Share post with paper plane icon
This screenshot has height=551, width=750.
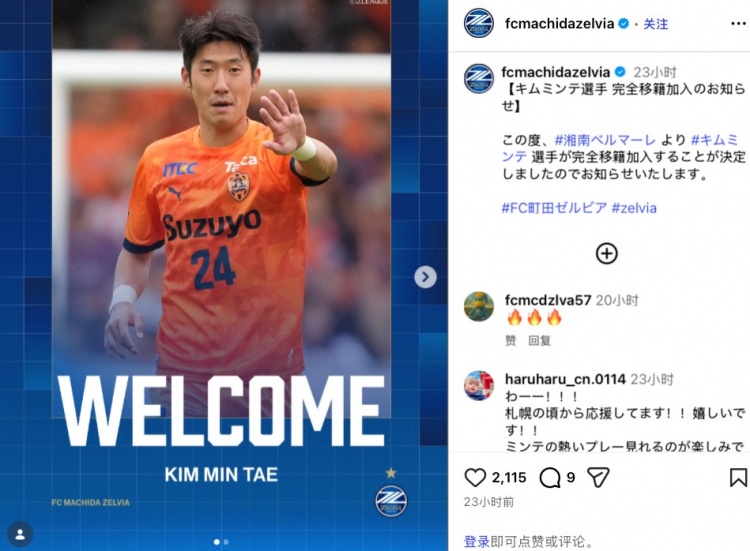[598, 477]
